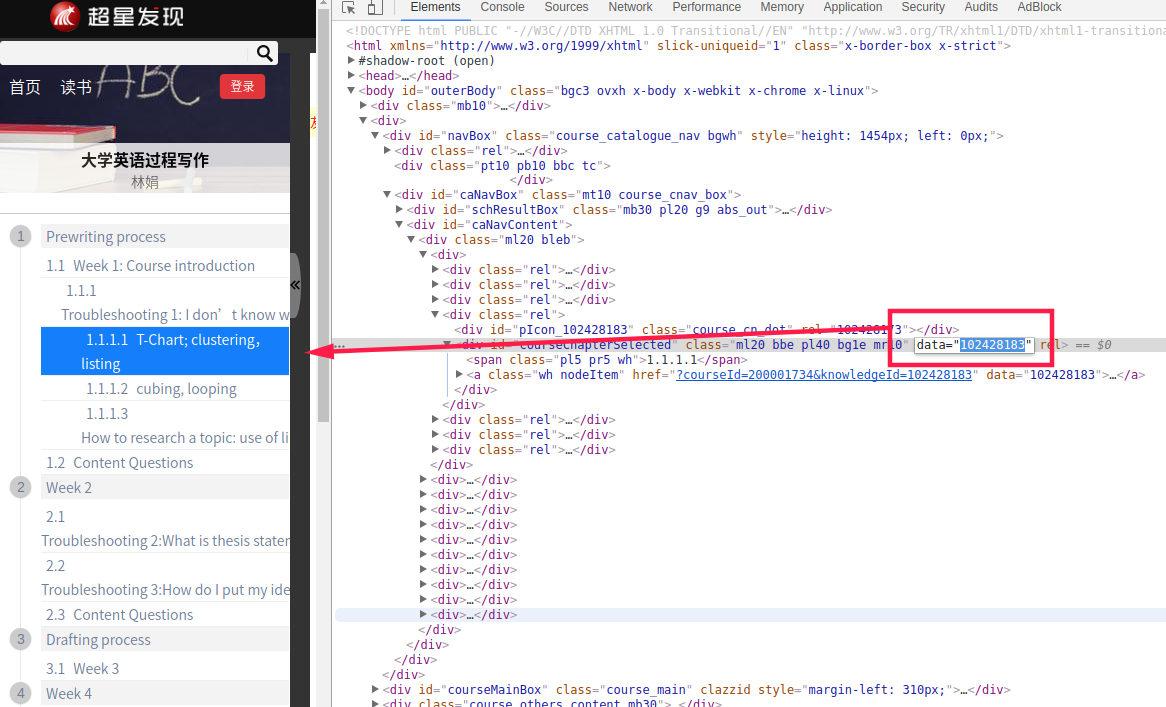Click the inspect element picker icon

coord(348,7)
